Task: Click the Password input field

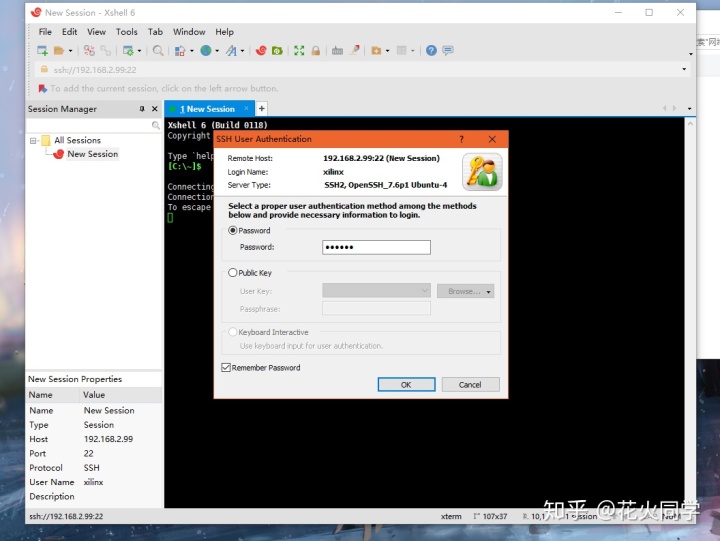Action: pyautogui.click(x=377, y=247)
